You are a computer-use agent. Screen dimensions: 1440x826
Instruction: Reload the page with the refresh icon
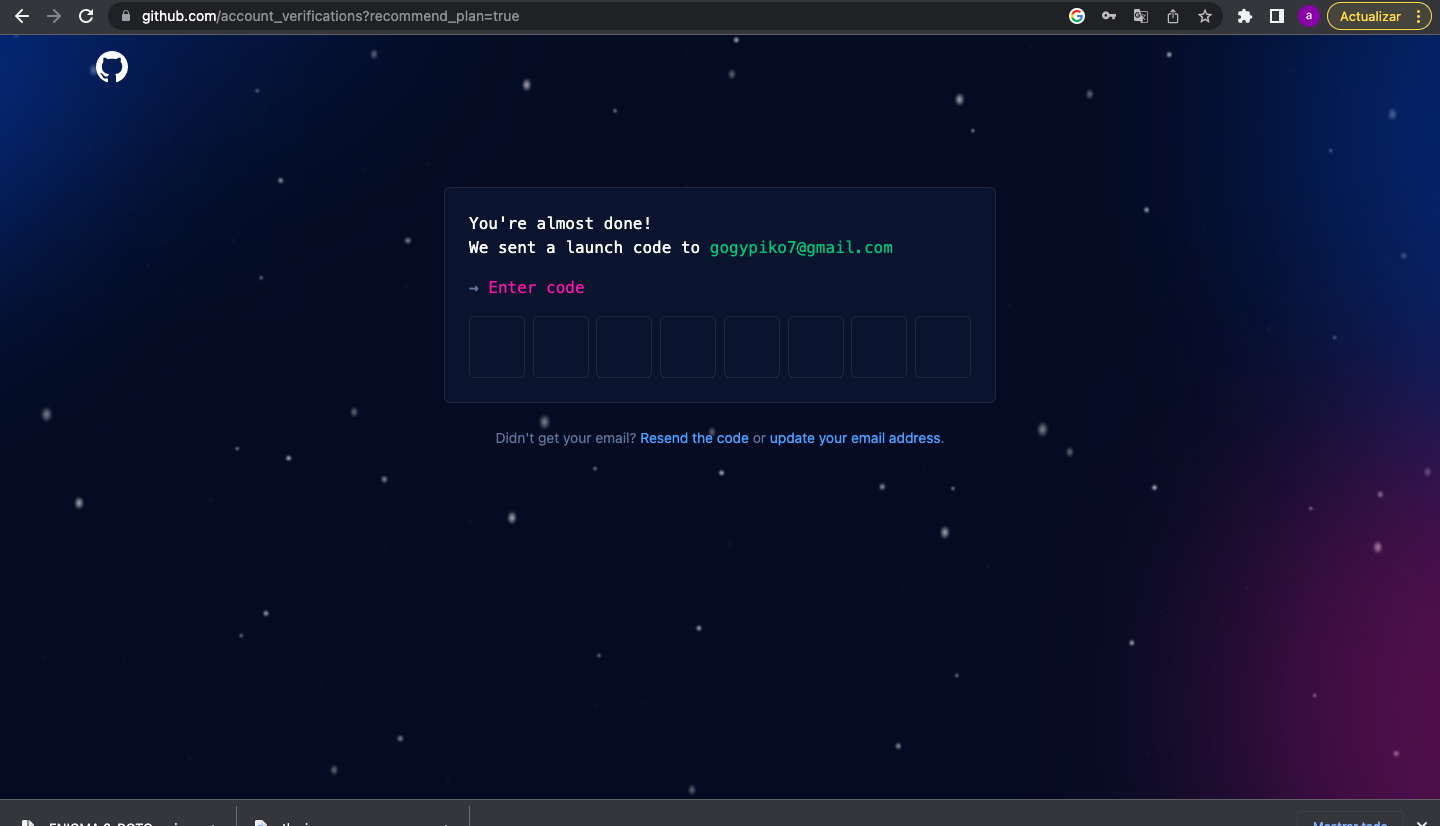[x=86, y=16]
